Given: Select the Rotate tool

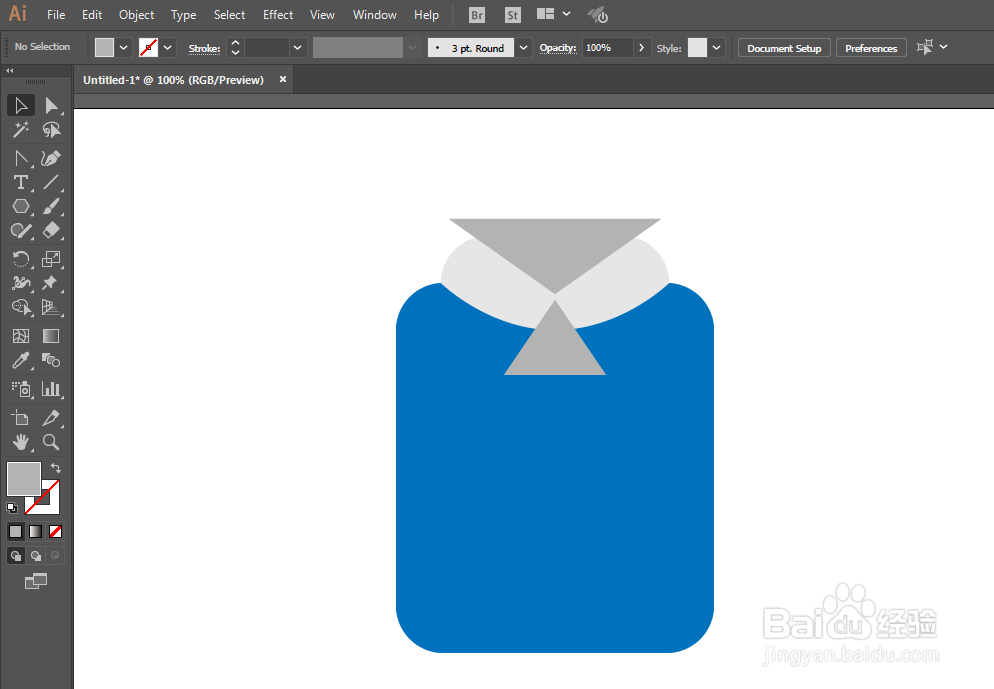Looking at the screenshot, I should click(x=20, y=259).
